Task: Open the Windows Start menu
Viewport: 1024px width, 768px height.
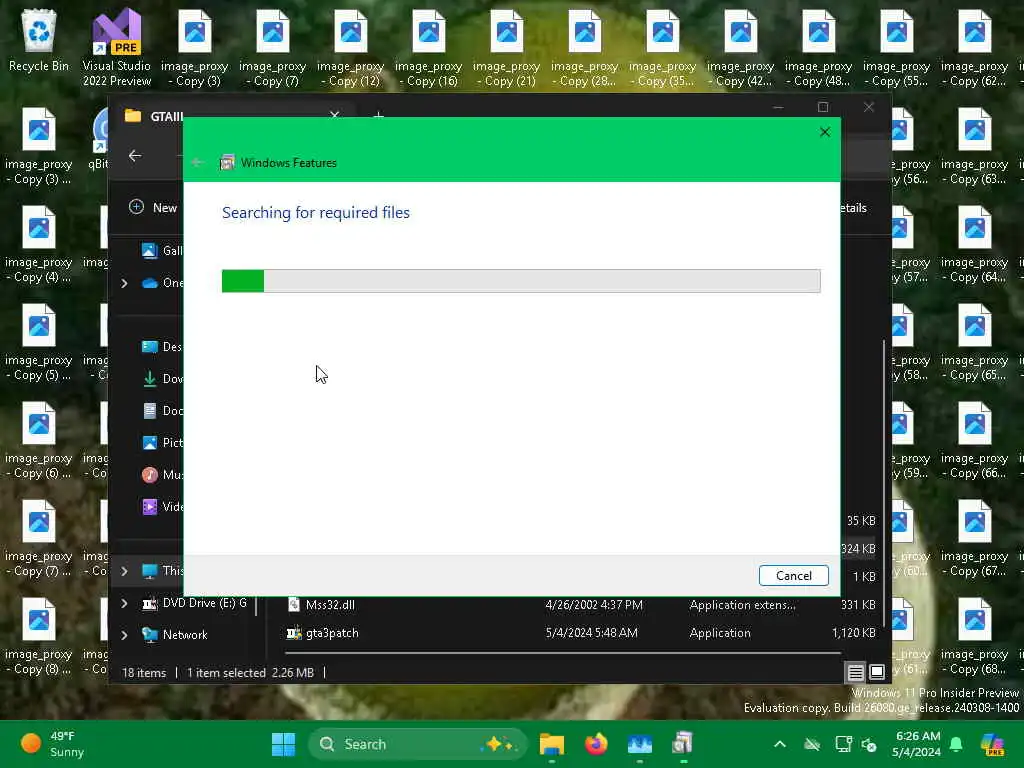Action: click(283, 744)
